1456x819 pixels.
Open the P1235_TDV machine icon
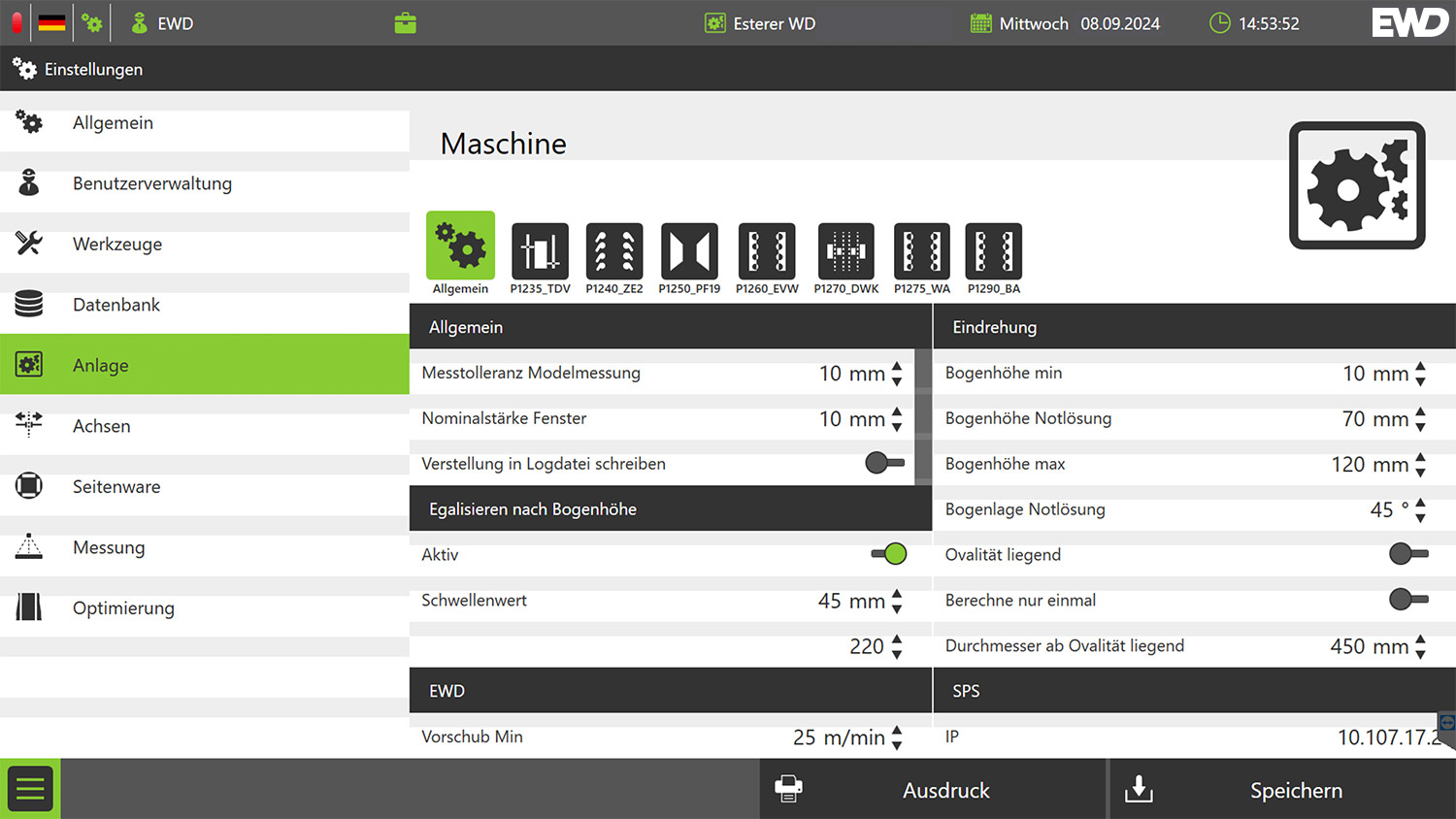[x=540, y=252]
